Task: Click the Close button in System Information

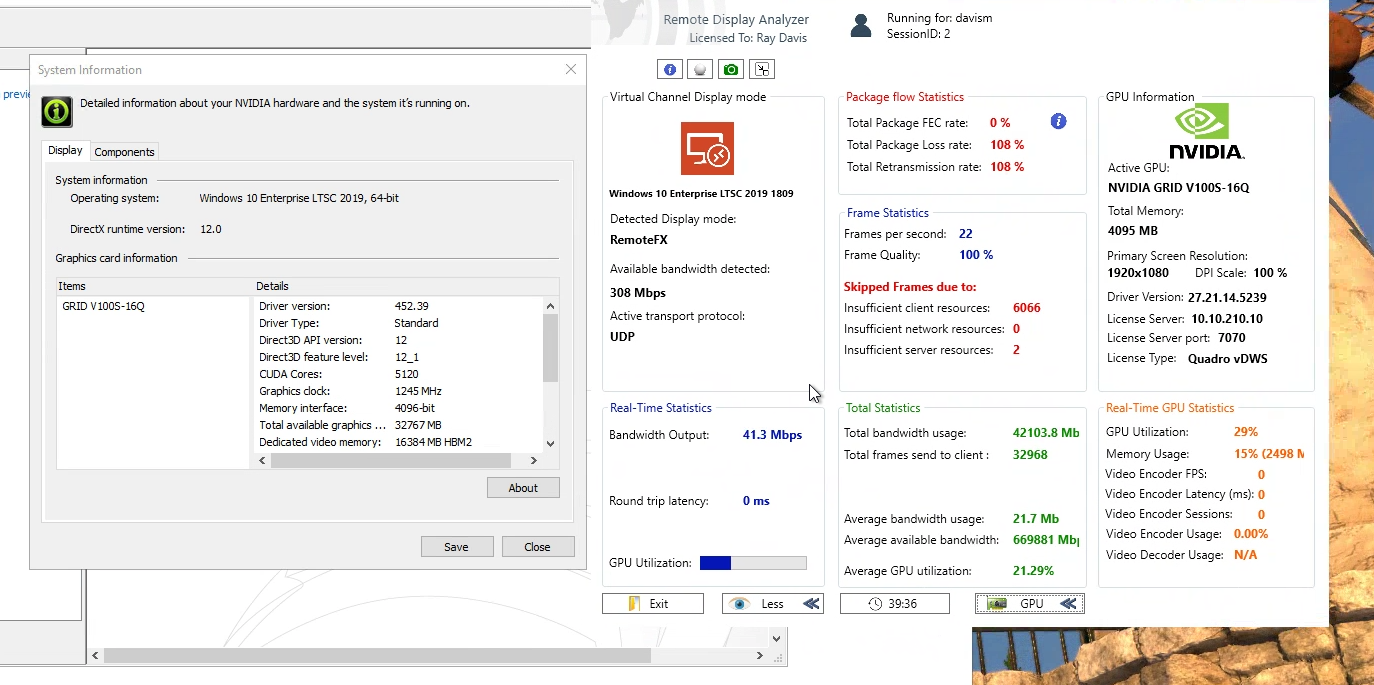Action: point(537,547)
